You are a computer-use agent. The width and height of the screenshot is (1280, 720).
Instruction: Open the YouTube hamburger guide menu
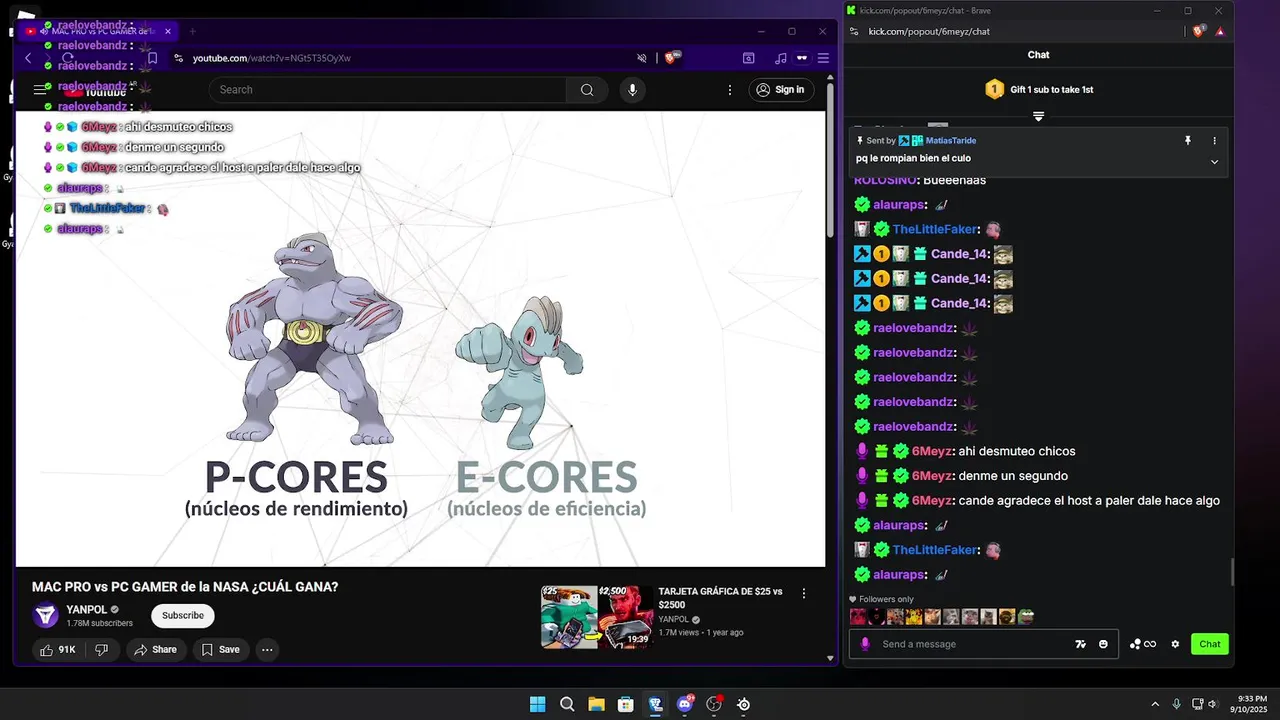40,90
